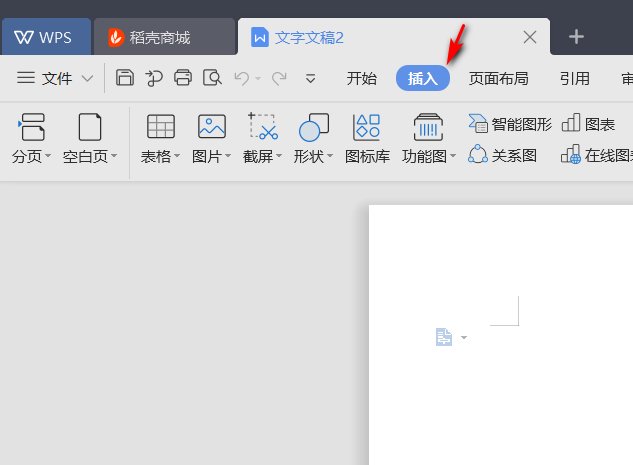Click the 形状 shapes icon
The width and height of the screenshot is (633, 465).
[314, 127]
